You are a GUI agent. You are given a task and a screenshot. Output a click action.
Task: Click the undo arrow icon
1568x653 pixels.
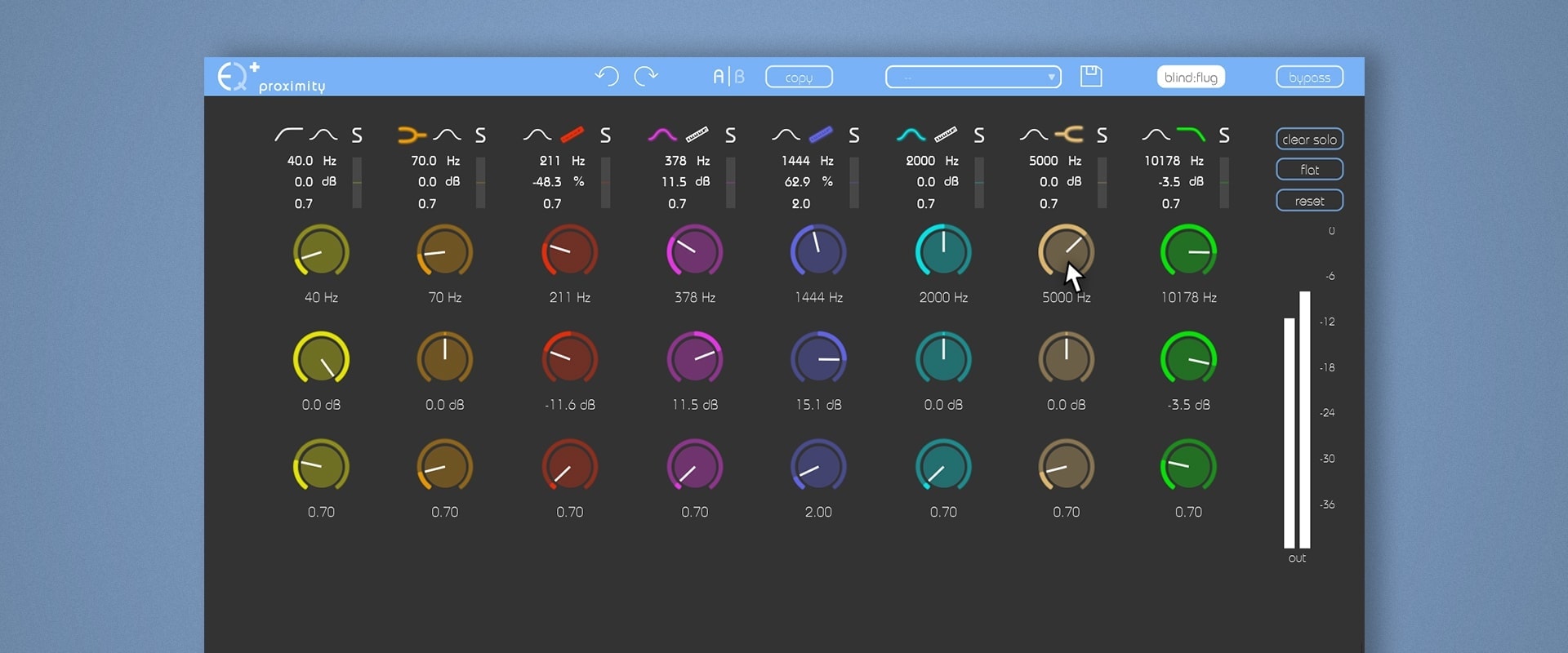(x=607, y=77)
